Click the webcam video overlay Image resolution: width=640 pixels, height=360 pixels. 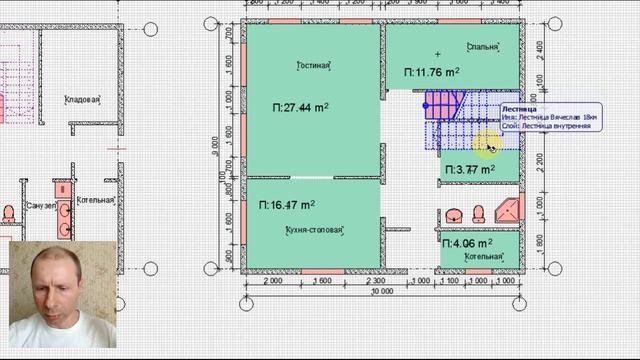[x=63, y=294]
